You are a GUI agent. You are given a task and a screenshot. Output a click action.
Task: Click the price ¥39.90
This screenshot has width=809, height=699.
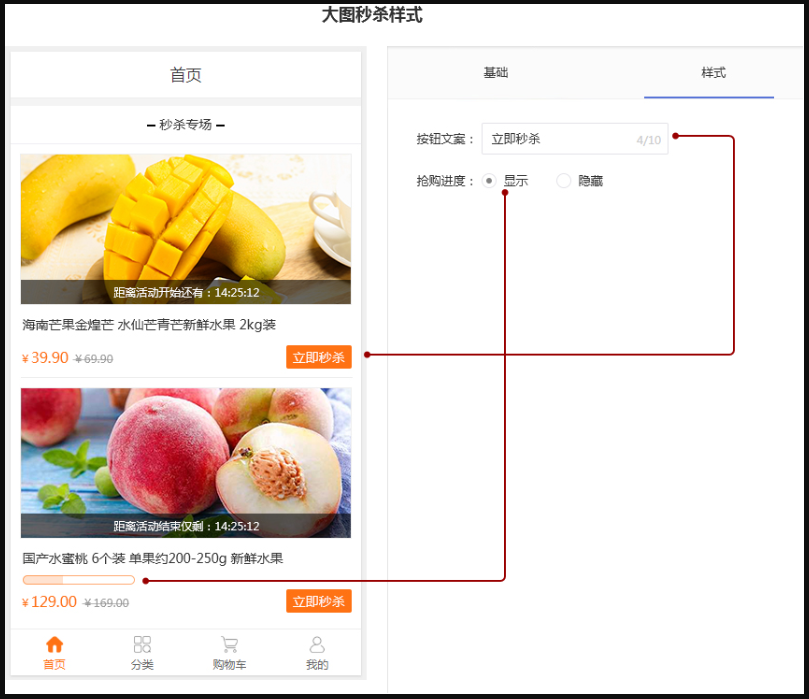pyautogui.click(x=45, y=357)
